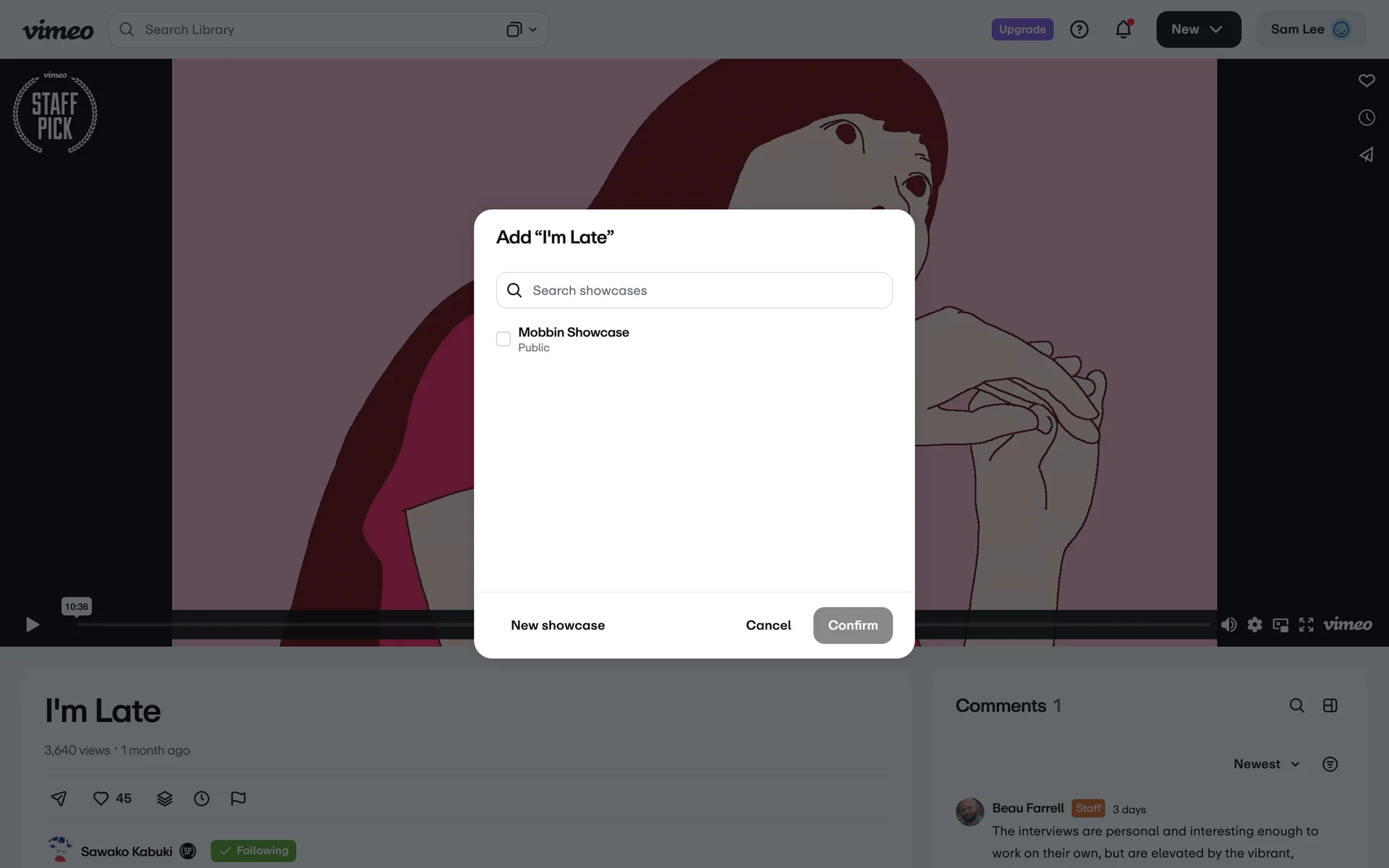Open the Sam Lee account menu

click(x=1310, y=30)
